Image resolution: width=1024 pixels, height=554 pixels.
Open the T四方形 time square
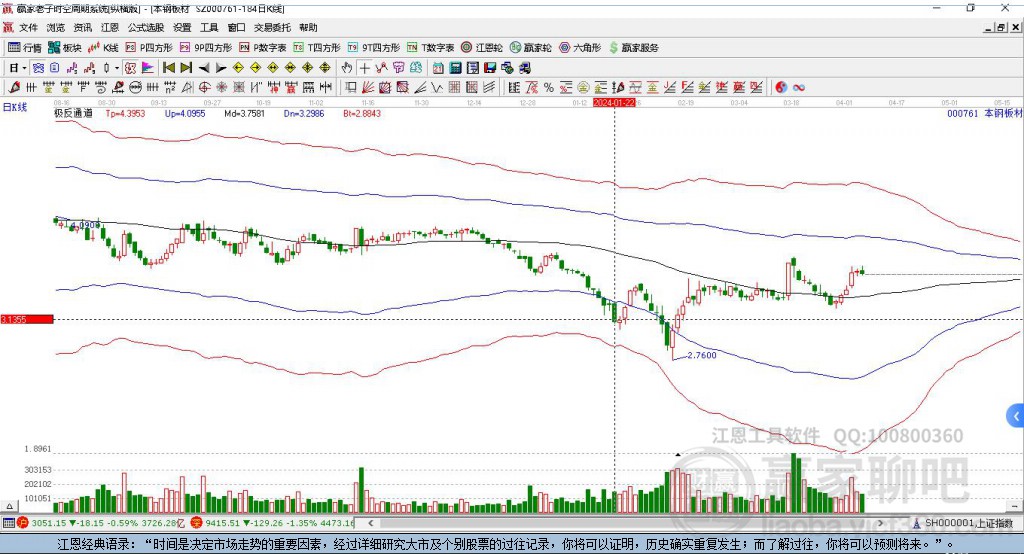(317, 48)
